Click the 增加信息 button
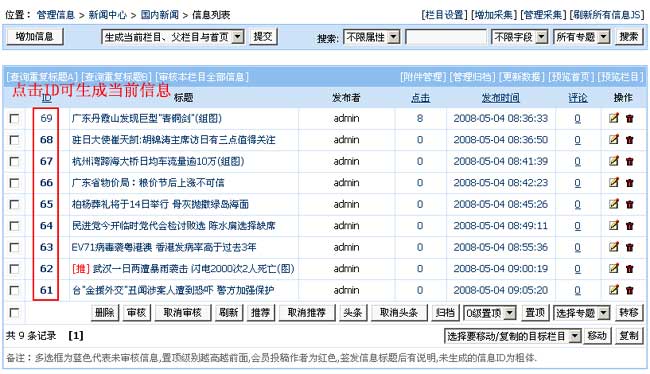Image resolution: width=650 pixels, height=374 pixels. click(x=35, y=36)
